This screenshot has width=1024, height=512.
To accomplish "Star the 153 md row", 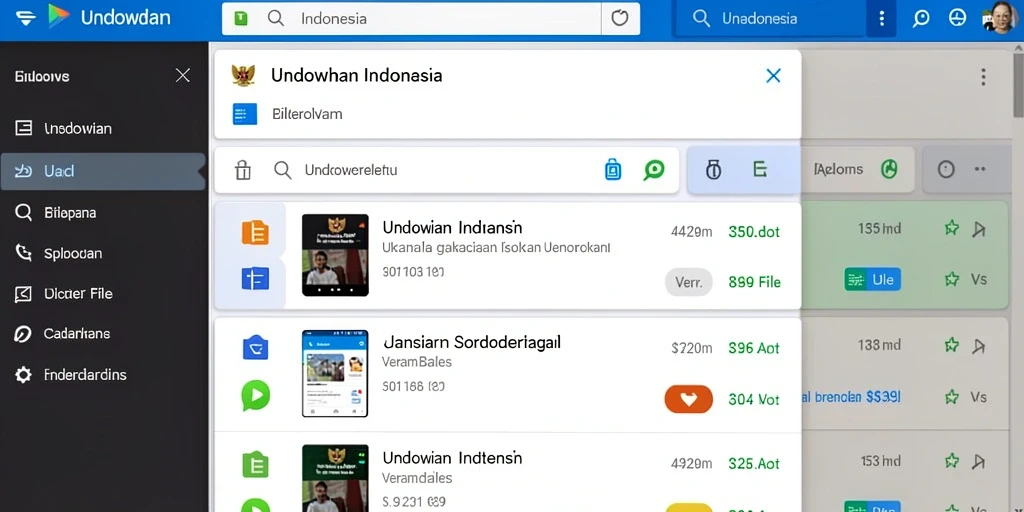I will pyautogui.click(x=952, y=461).
